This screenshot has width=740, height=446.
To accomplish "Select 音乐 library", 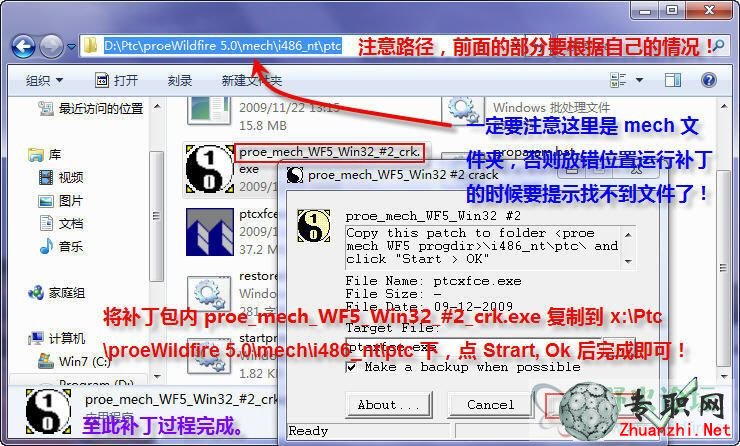I will [x=61, y=246].
